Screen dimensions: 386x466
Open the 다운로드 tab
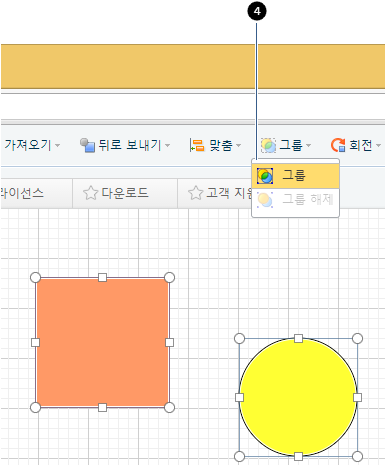[x=125, y=193]
